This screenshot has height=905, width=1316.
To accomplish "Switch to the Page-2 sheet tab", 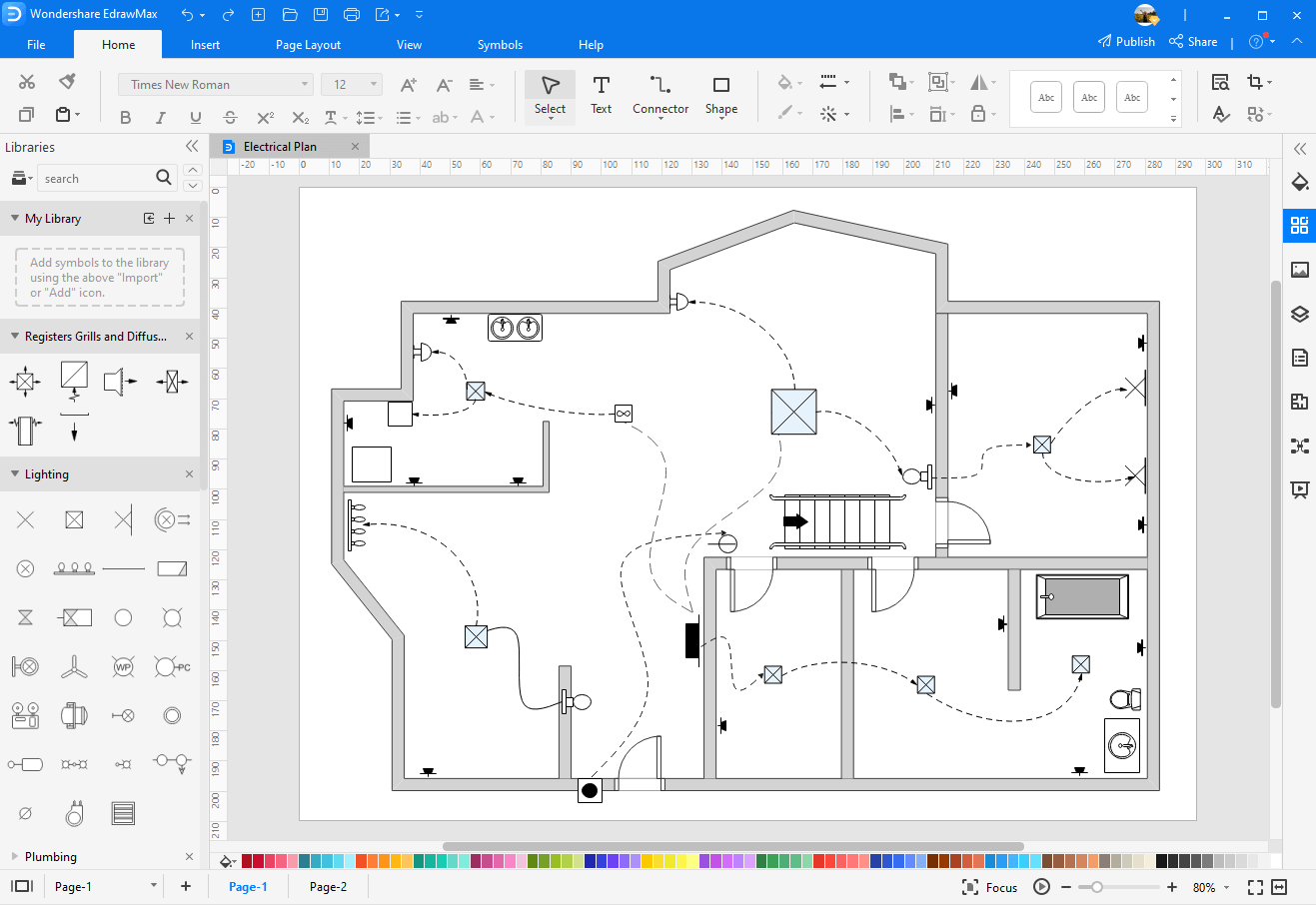I will pos(328,886).
